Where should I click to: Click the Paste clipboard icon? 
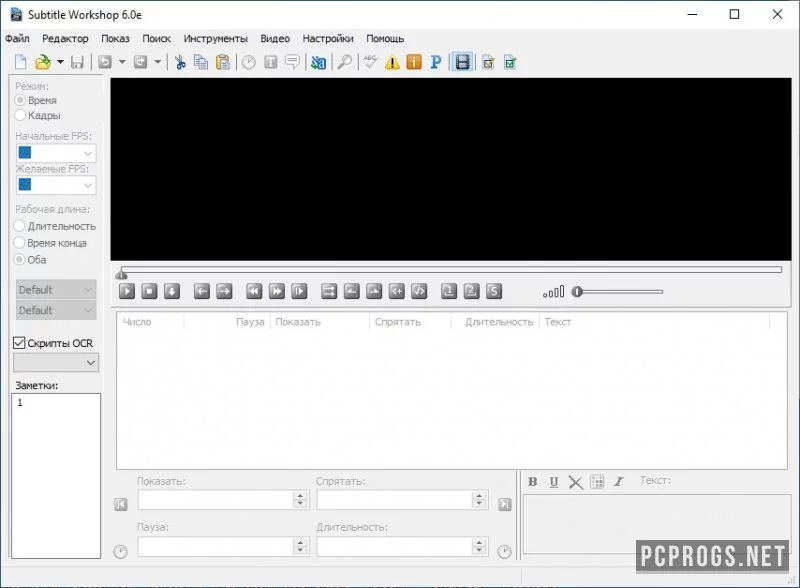click(x=223, y=62)
